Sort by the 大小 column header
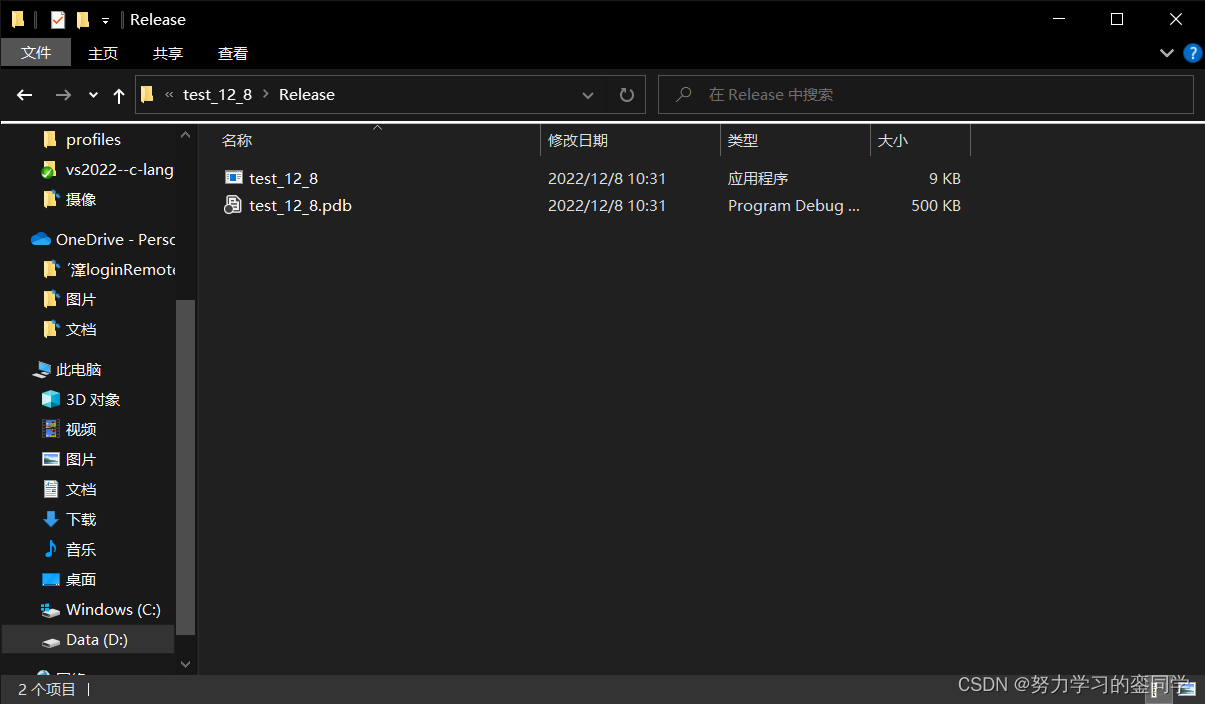The image size is (1205, 704). point(892,141)
